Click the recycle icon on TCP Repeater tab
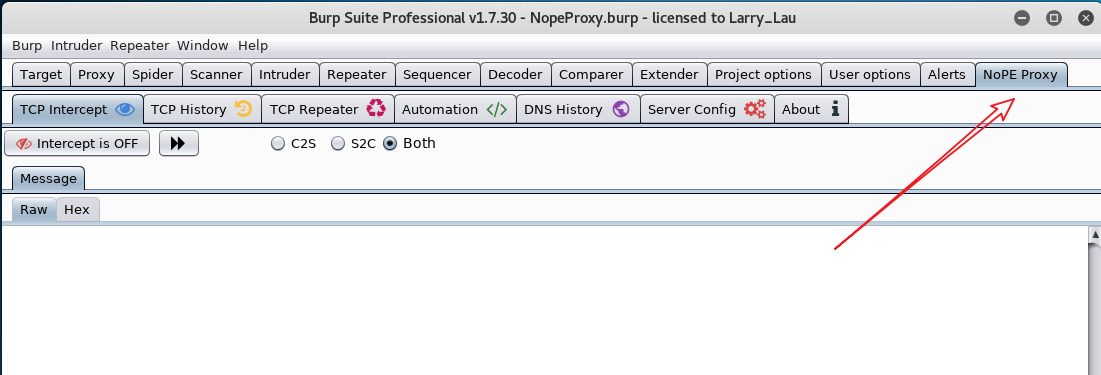The height and width of the screenshot is (375, 1101). (376, 109)
